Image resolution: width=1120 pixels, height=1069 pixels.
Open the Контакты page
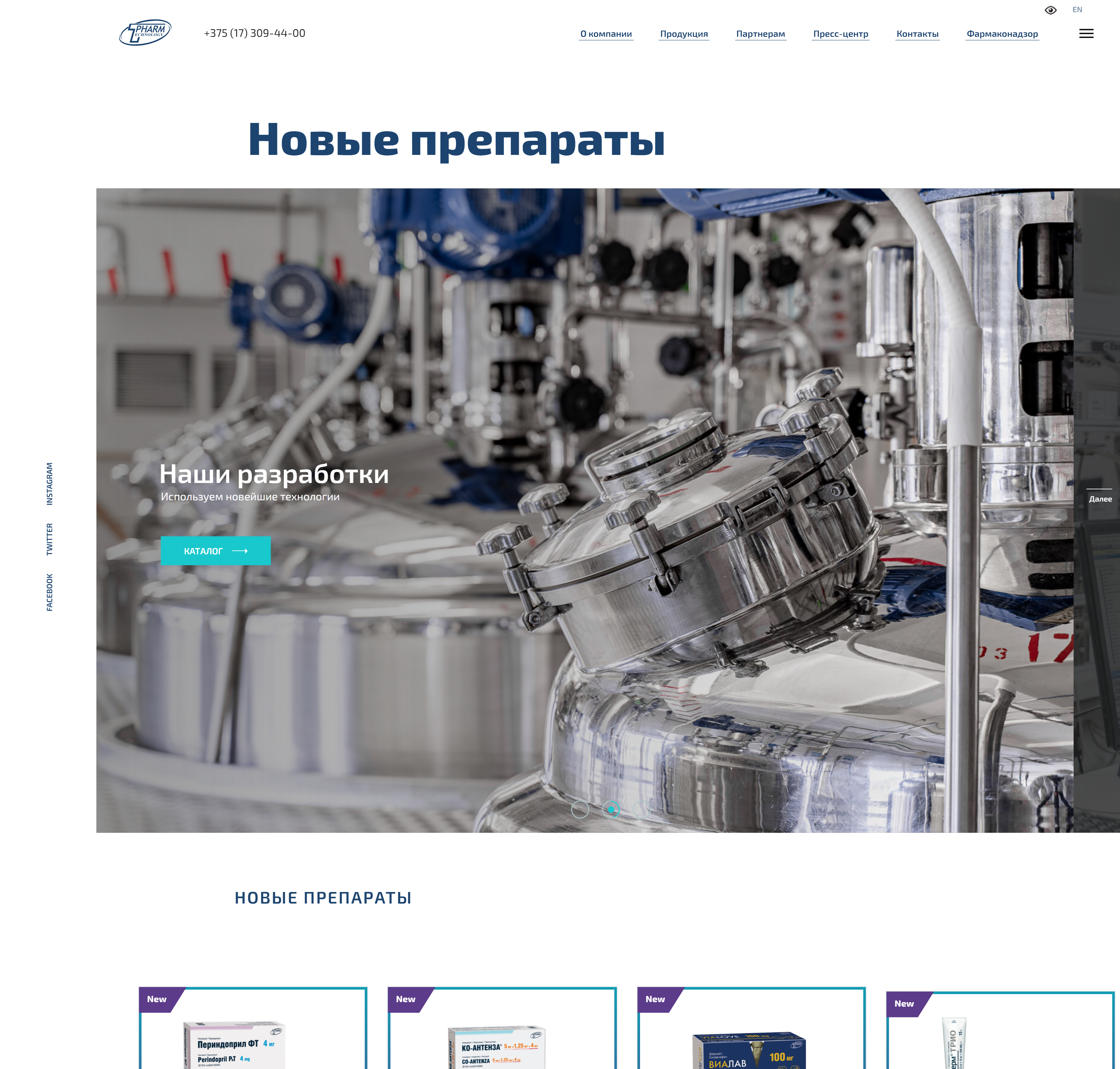point(917,34)
